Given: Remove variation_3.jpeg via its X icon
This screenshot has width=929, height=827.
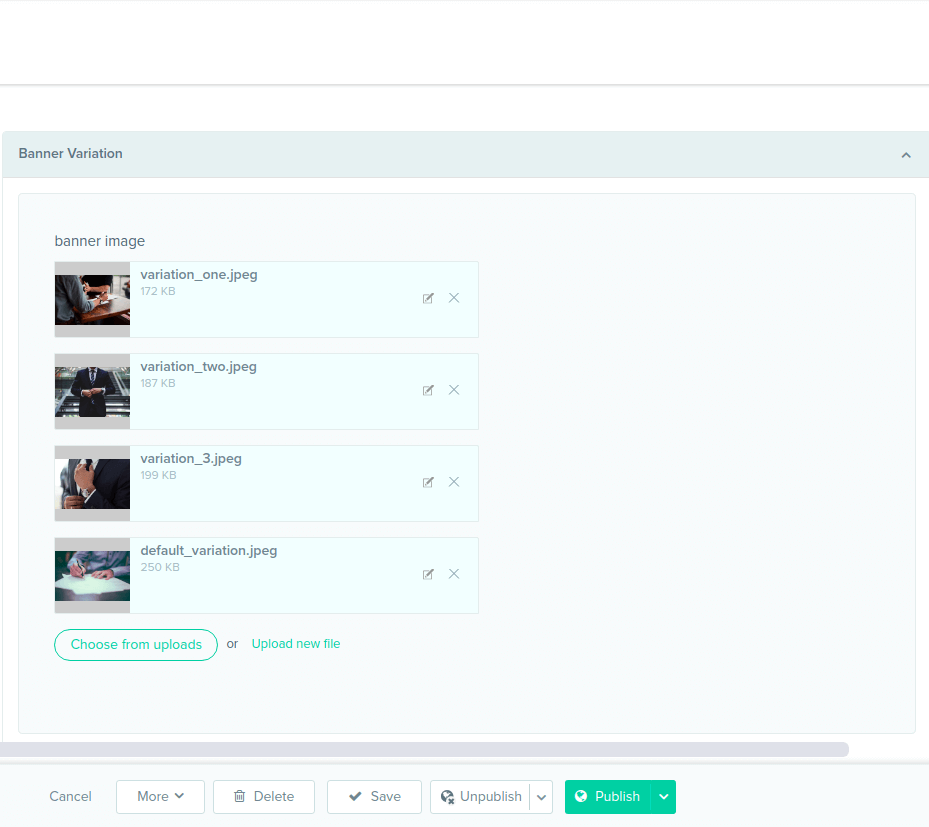Looking at the screenshot, I should coord(454,482).
